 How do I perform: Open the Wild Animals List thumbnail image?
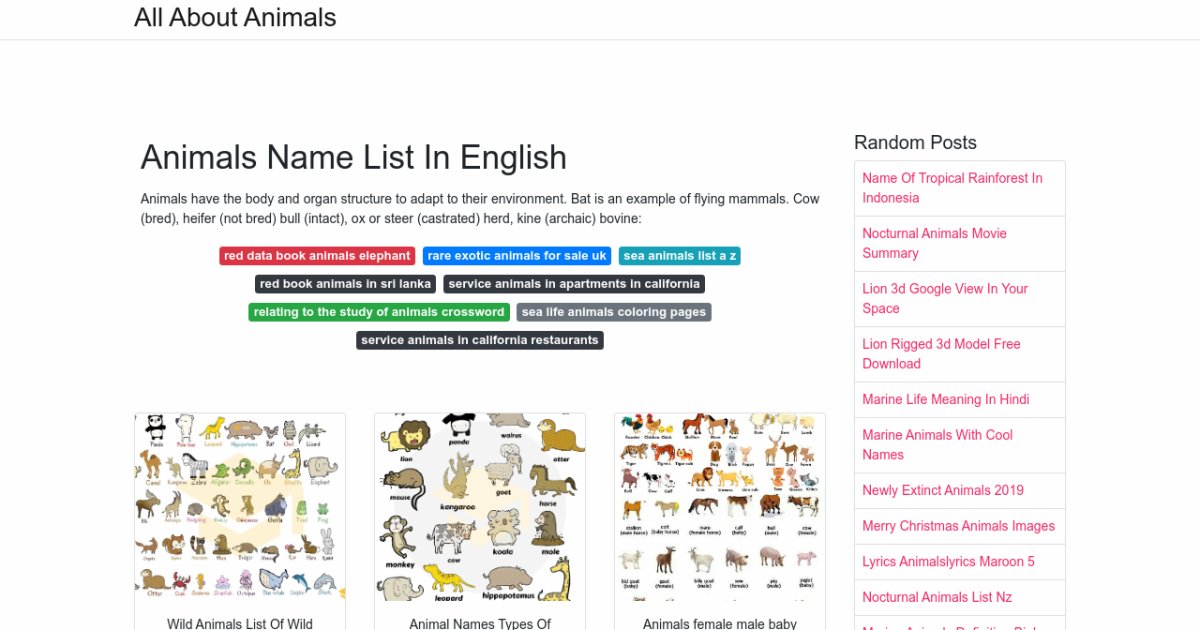pos(240,507)
